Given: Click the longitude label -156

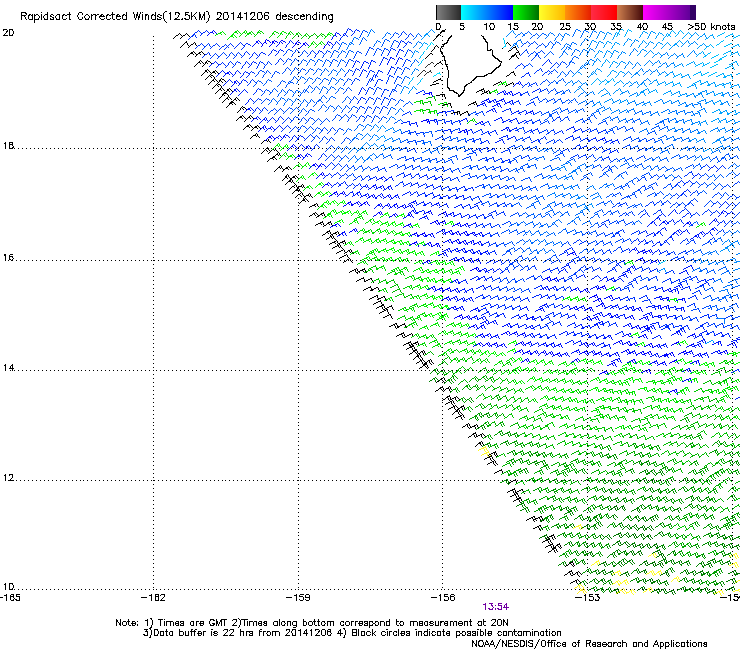Looking at the screenshot, I should tap(443, 598).
